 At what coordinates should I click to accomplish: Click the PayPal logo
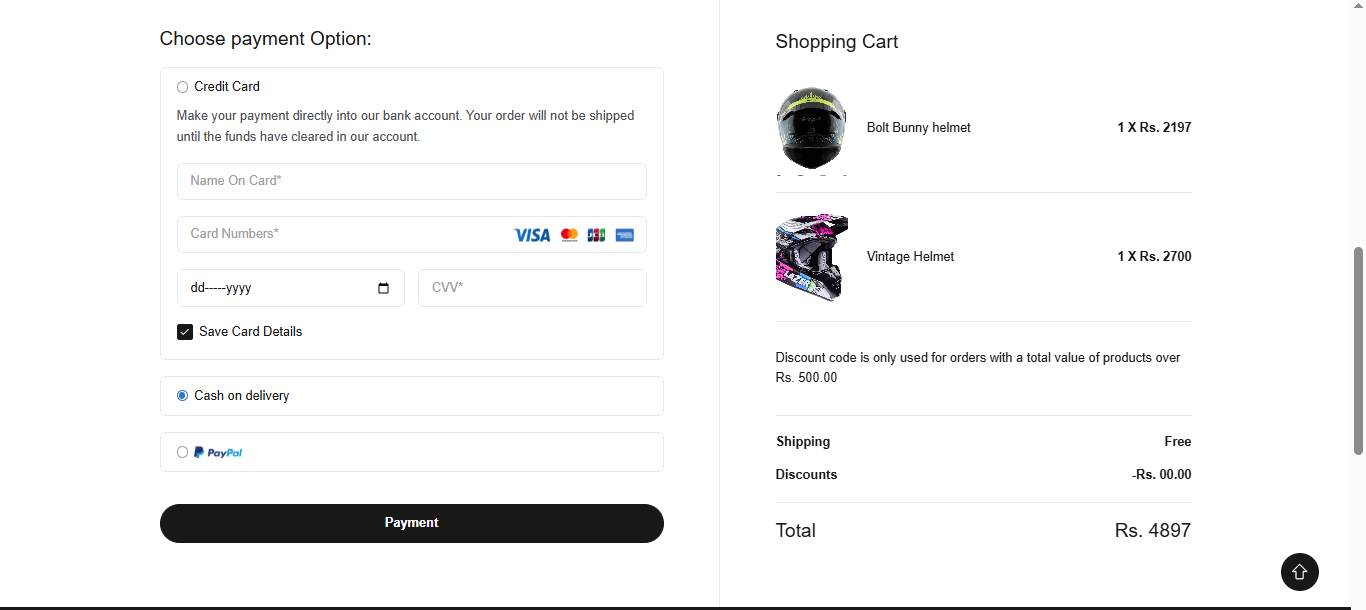[x=218, y=452]
